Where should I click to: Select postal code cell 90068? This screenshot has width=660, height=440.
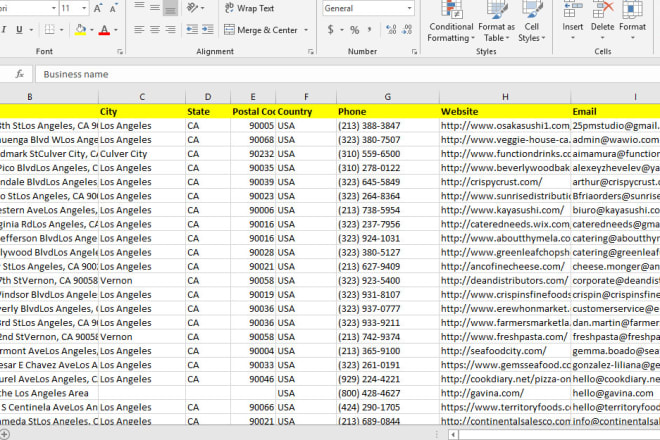click(253, 140)
